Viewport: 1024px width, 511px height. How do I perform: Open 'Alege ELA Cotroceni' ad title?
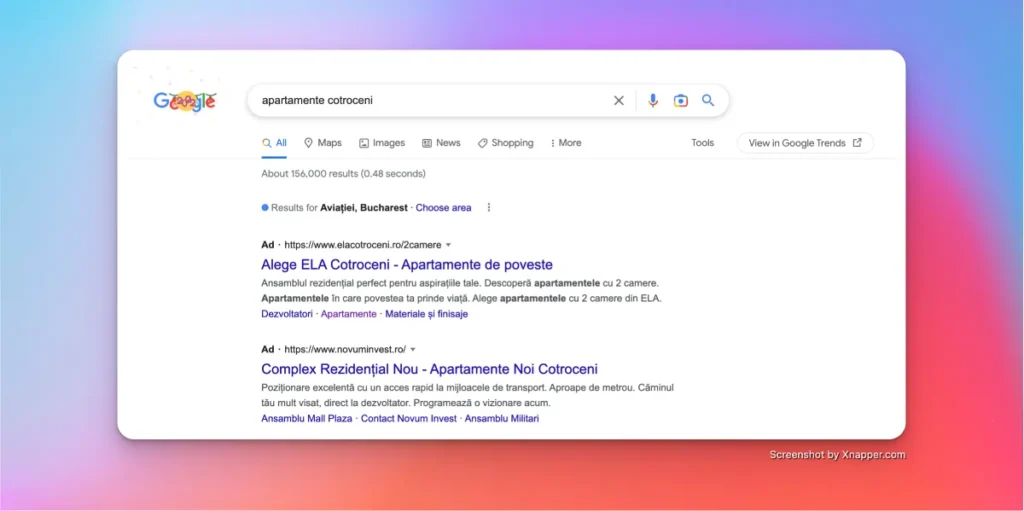click(407, 265)
